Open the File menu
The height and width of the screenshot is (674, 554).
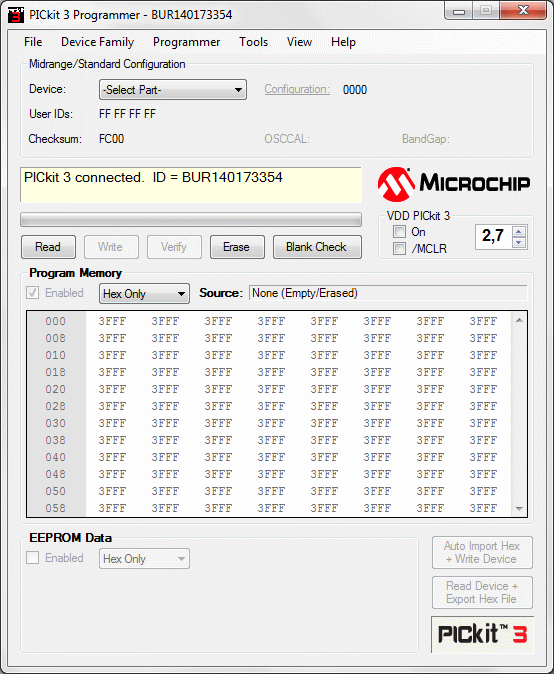coord(33,42)
